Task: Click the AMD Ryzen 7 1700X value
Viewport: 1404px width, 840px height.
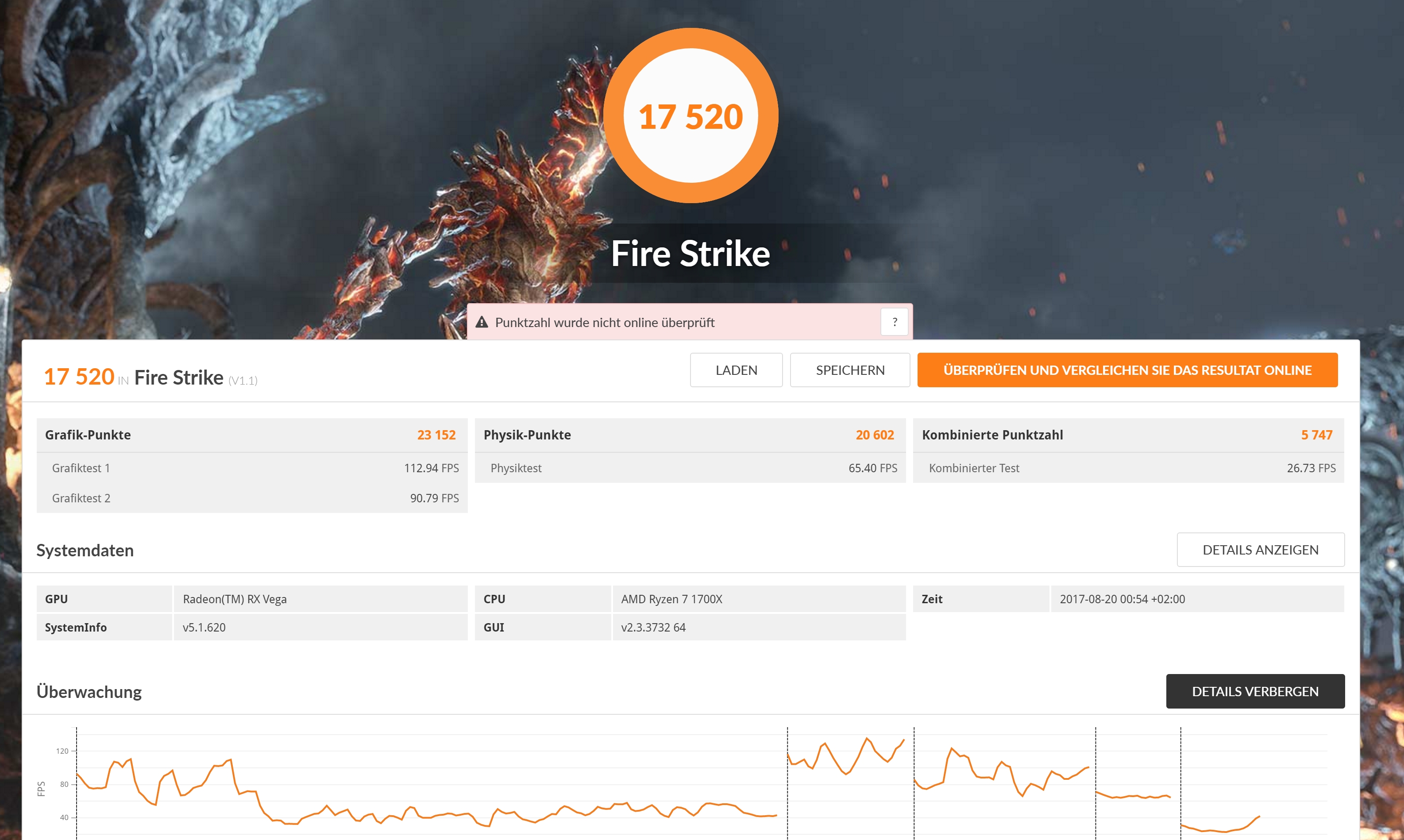Action: [671, 598]
